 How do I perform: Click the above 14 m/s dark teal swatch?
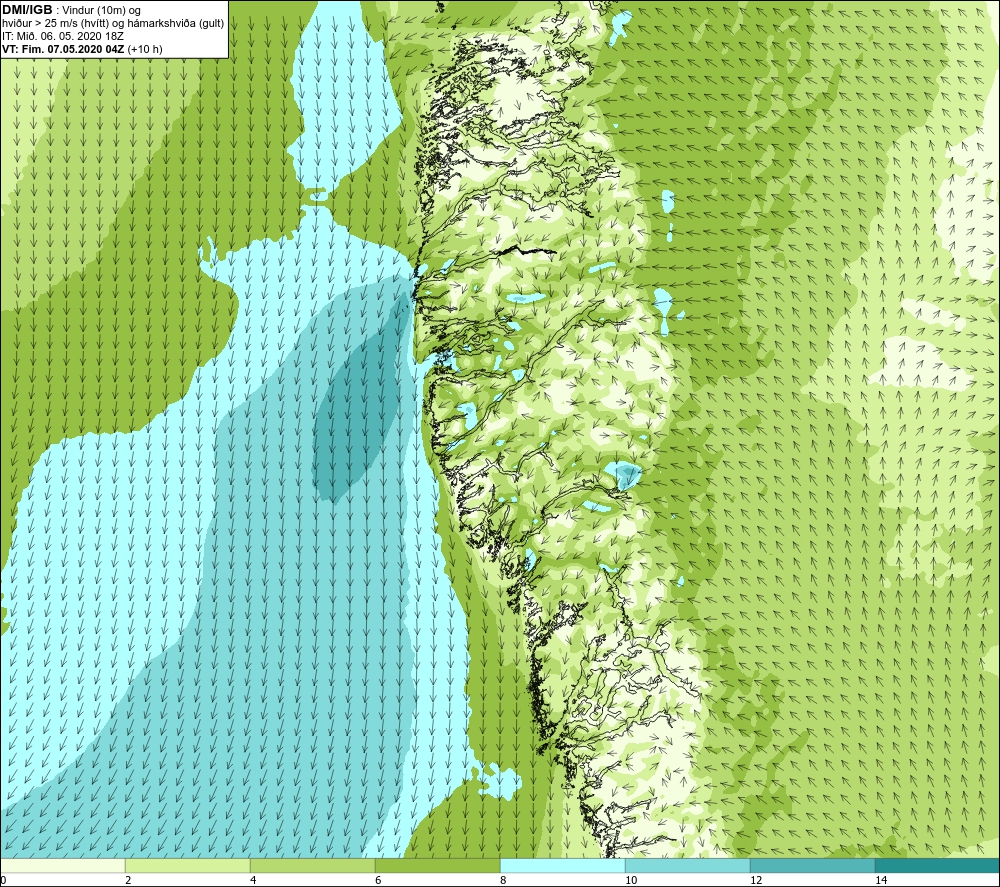pyautogui.click(x=938, y=865)
